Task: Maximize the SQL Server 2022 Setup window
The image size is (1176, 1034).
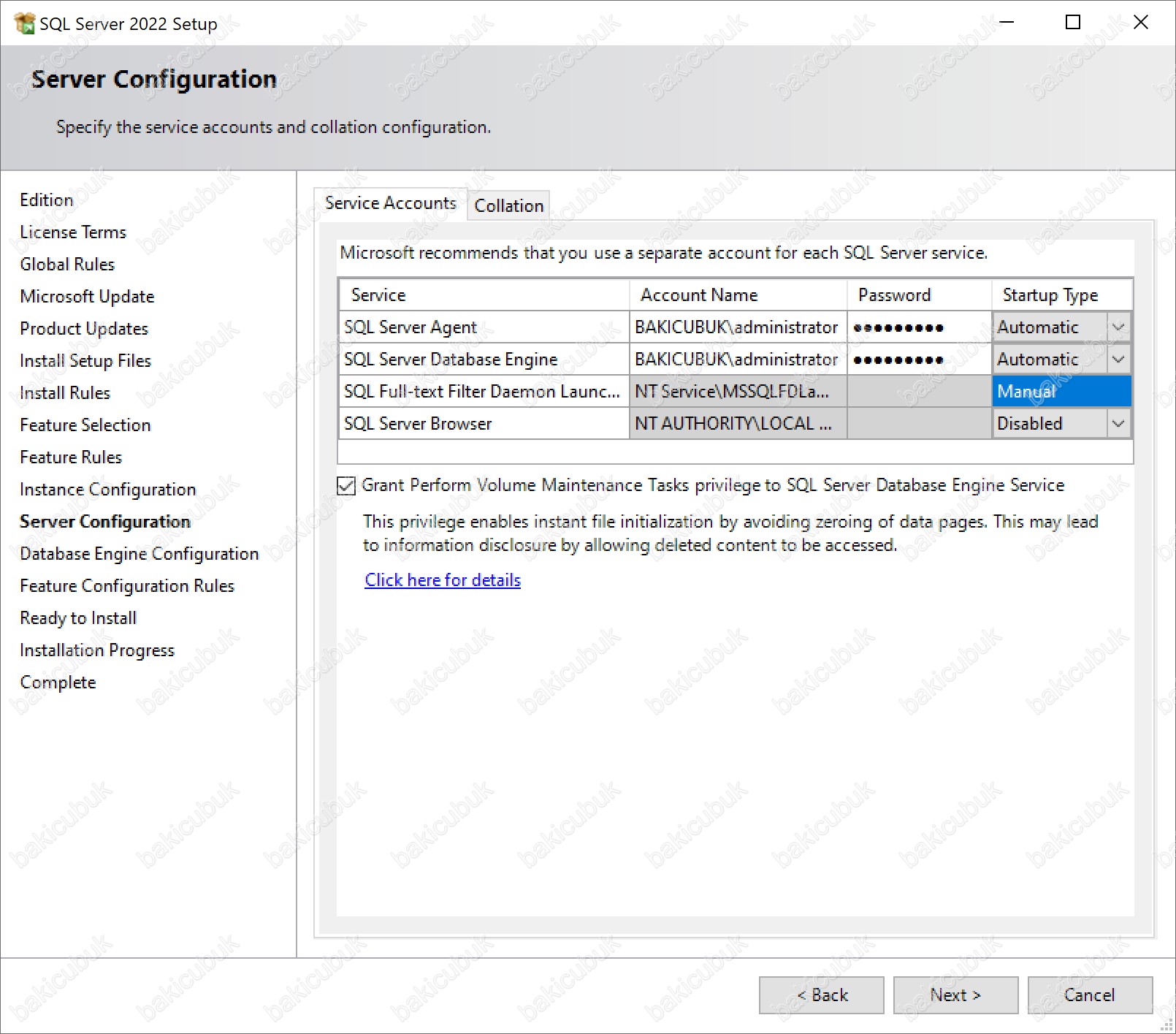Action: [1073, 23]
